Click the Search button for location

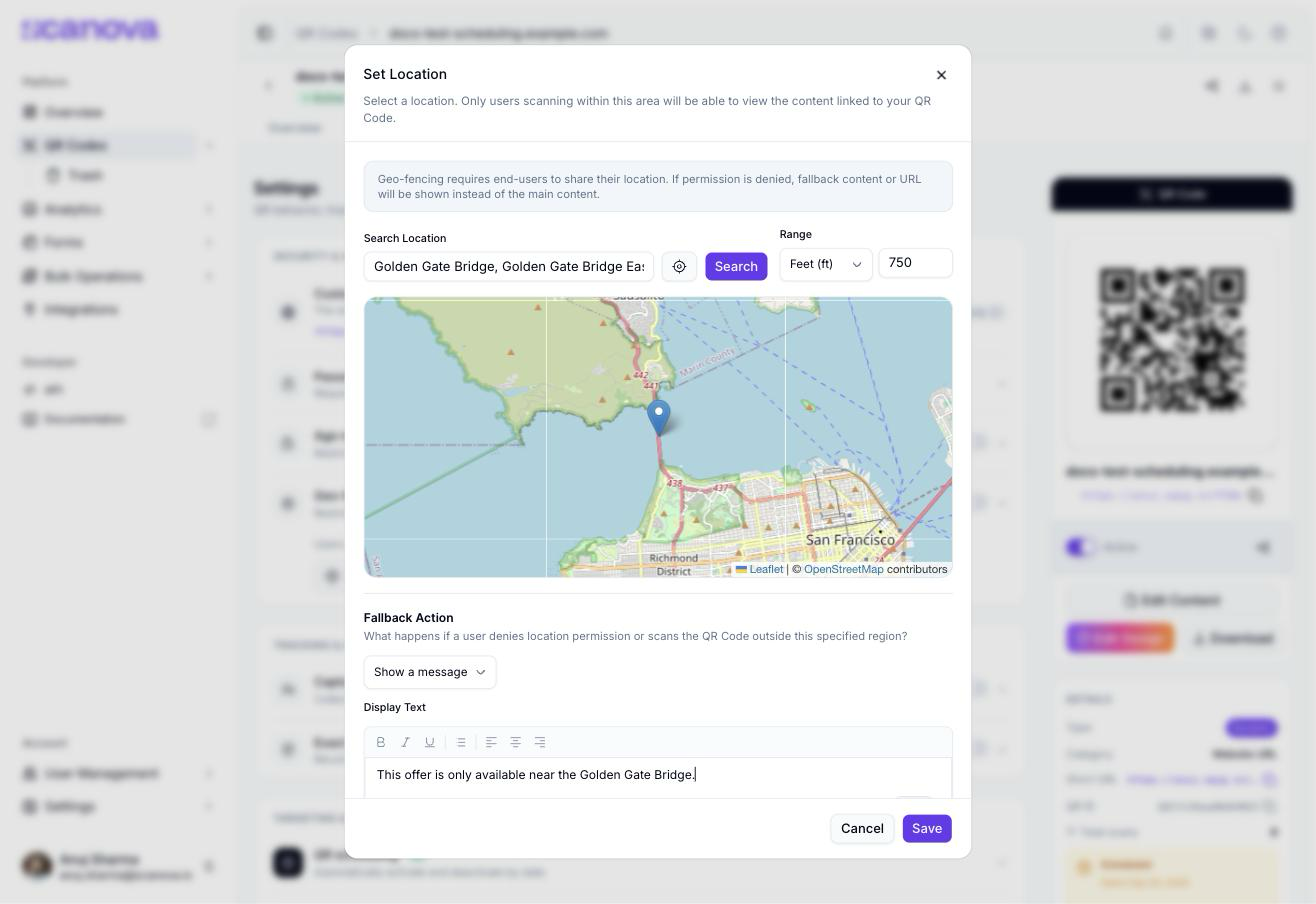736,266
